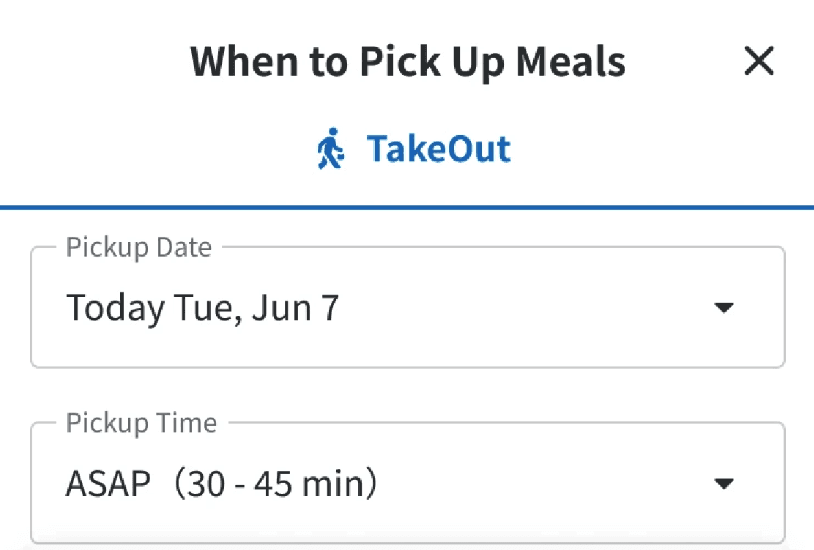Click the blue underline below TakeOut
The image size is (814, 550).
[x=407, y=207]
